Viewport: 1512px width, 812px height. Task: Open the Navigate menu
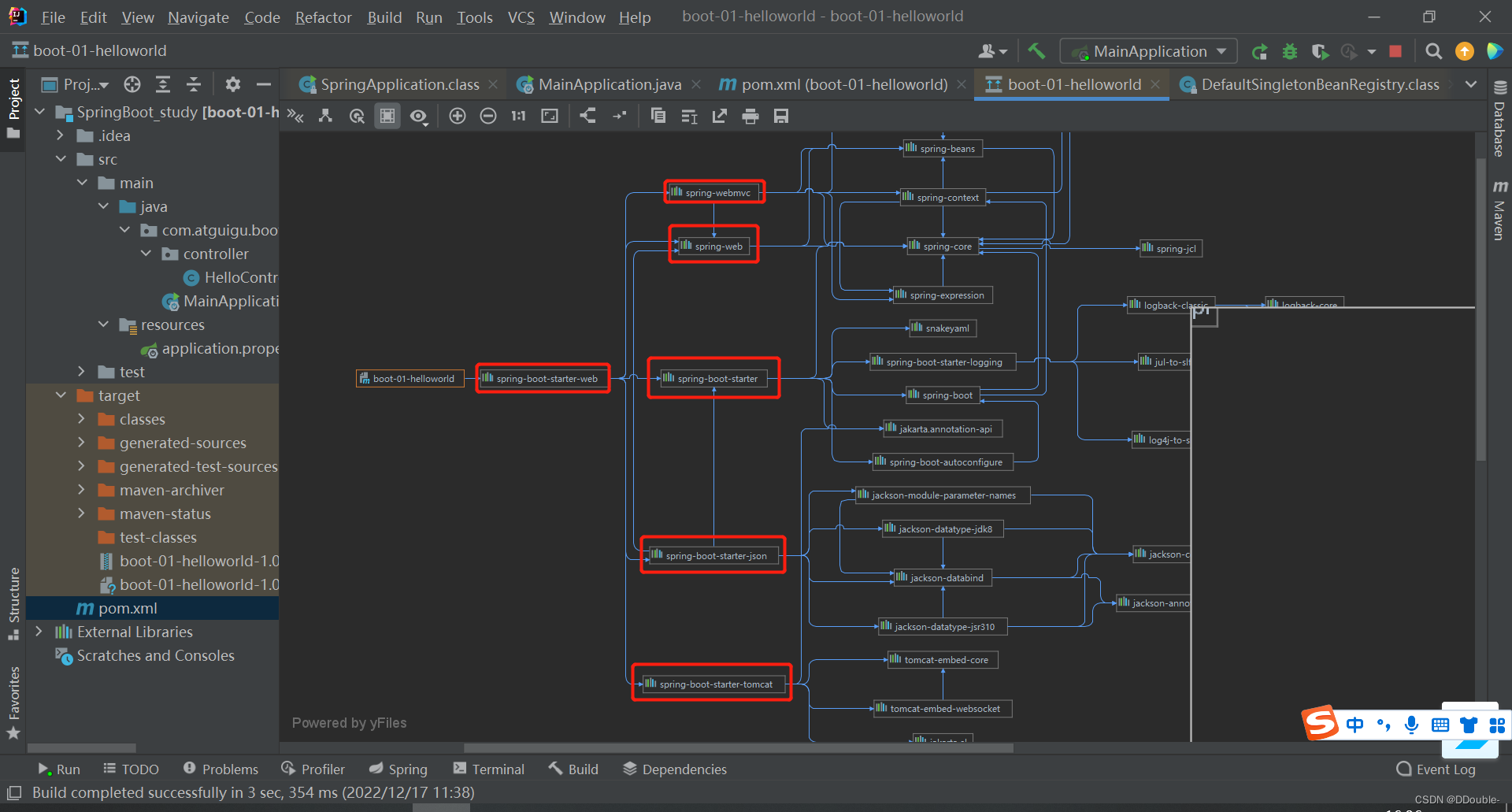[x=198, y=17]
